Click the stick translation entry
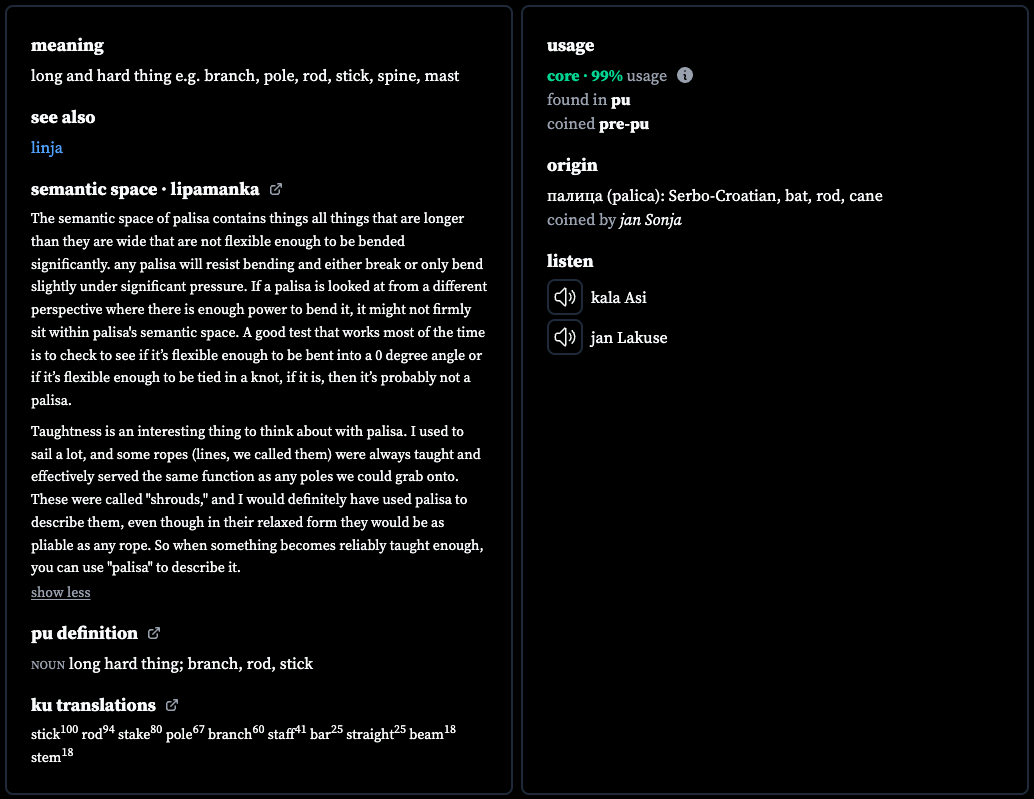 [x=55, y=732]
